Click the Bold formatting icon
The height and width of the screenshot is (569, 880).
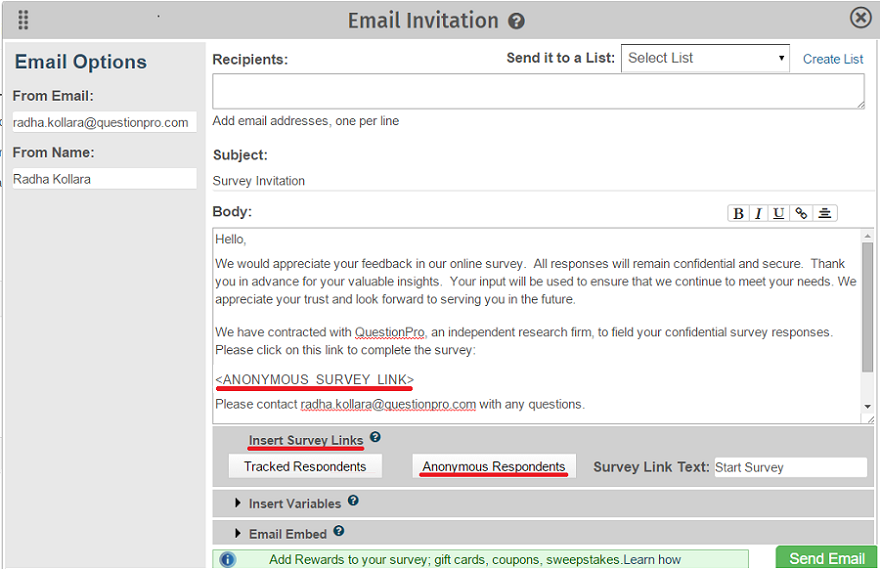tap(739, 213)
